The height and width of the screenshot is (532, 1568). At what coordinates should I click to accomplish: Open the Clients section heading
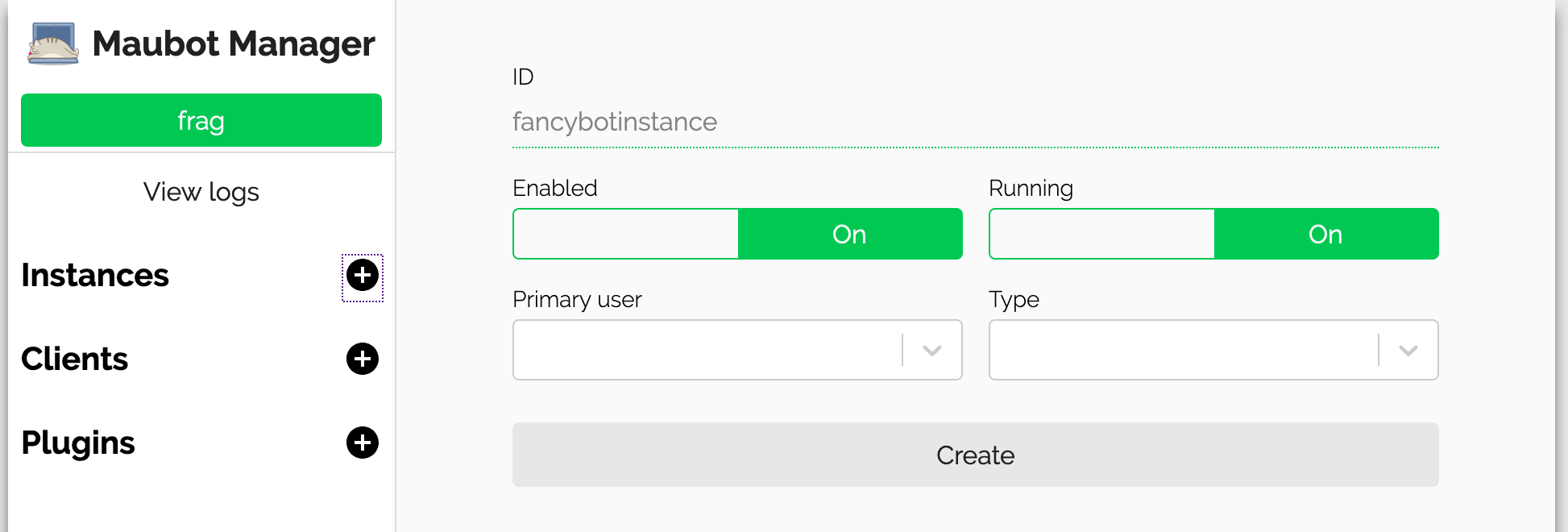click(74, 359)
